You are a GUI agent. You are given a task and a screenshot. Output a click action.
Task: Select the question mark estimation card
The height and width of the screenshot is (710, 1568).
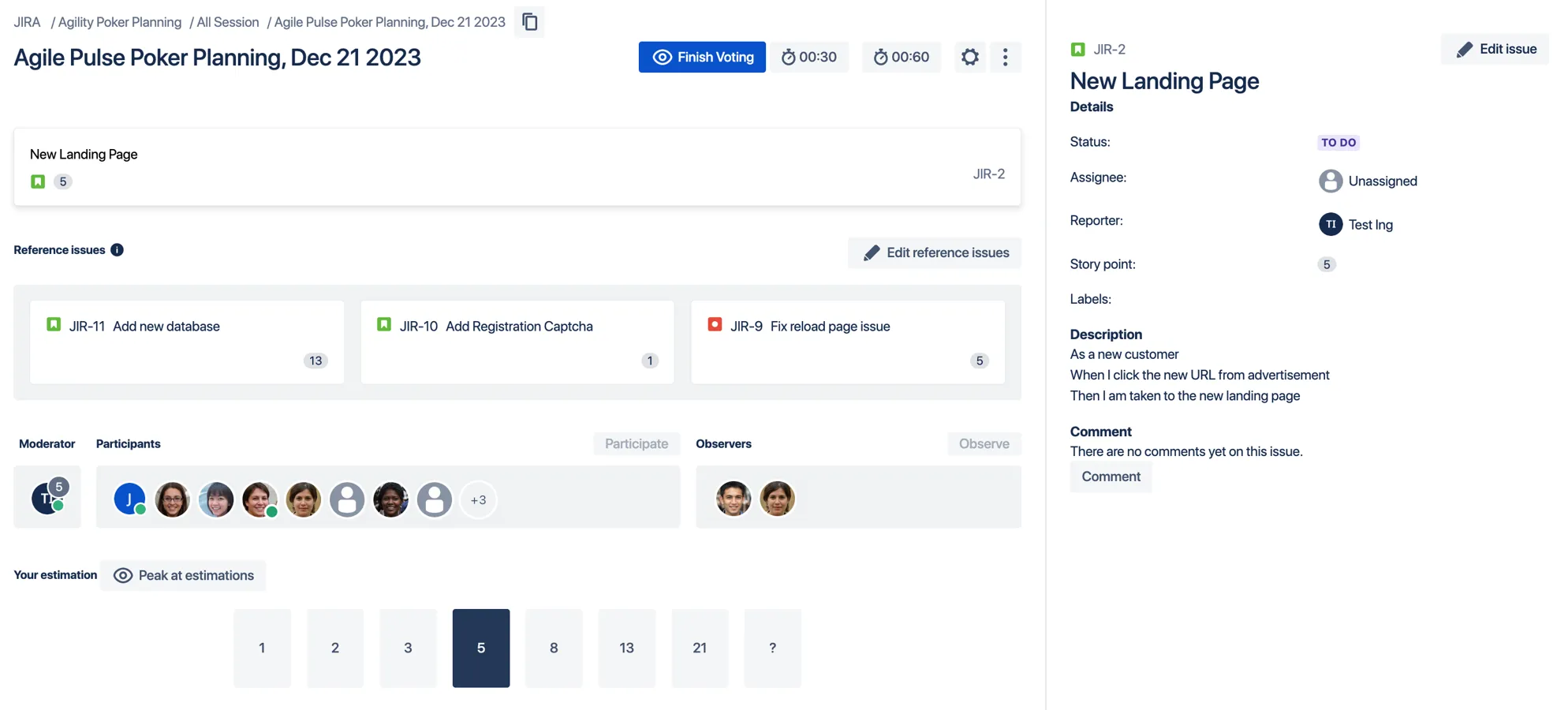coord(772,648)
